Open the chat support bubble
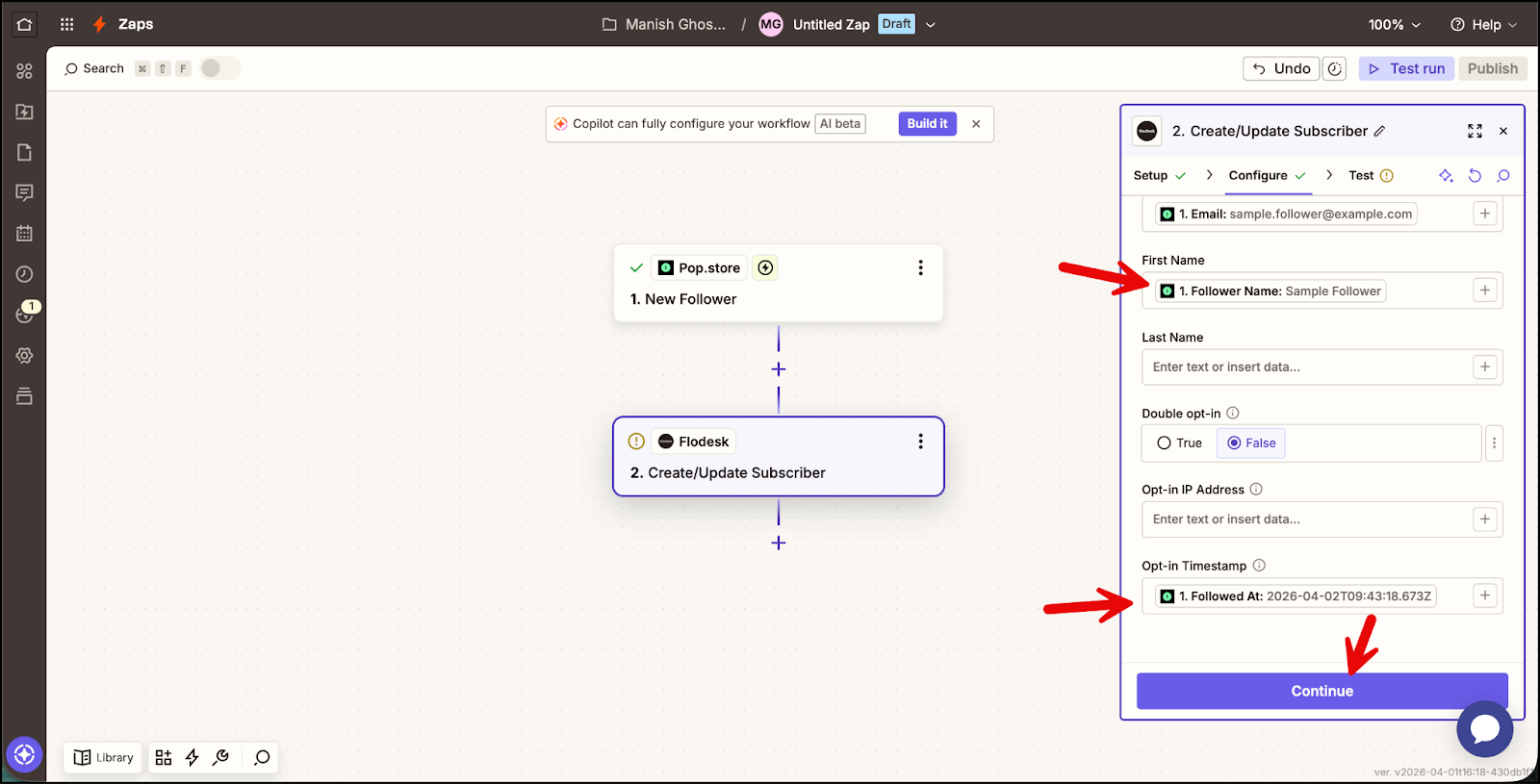This screenshot has width=1540, height=784. tap(1484, 729)
